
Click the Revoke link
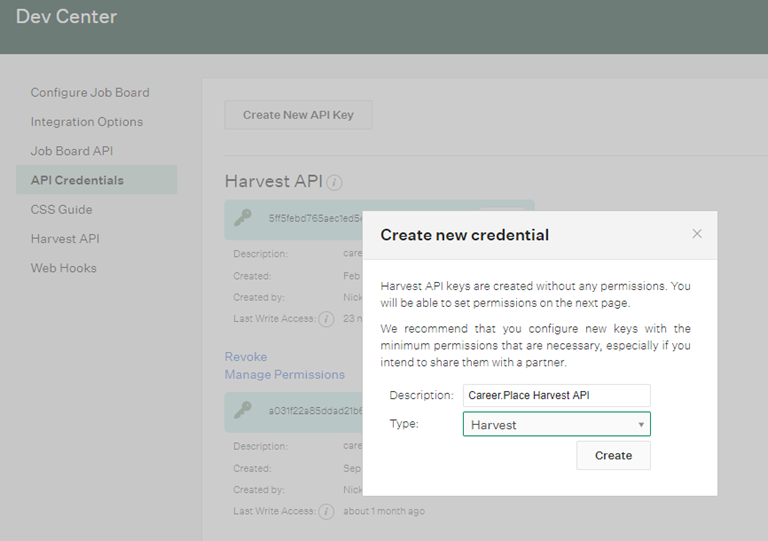click(246, 356)
